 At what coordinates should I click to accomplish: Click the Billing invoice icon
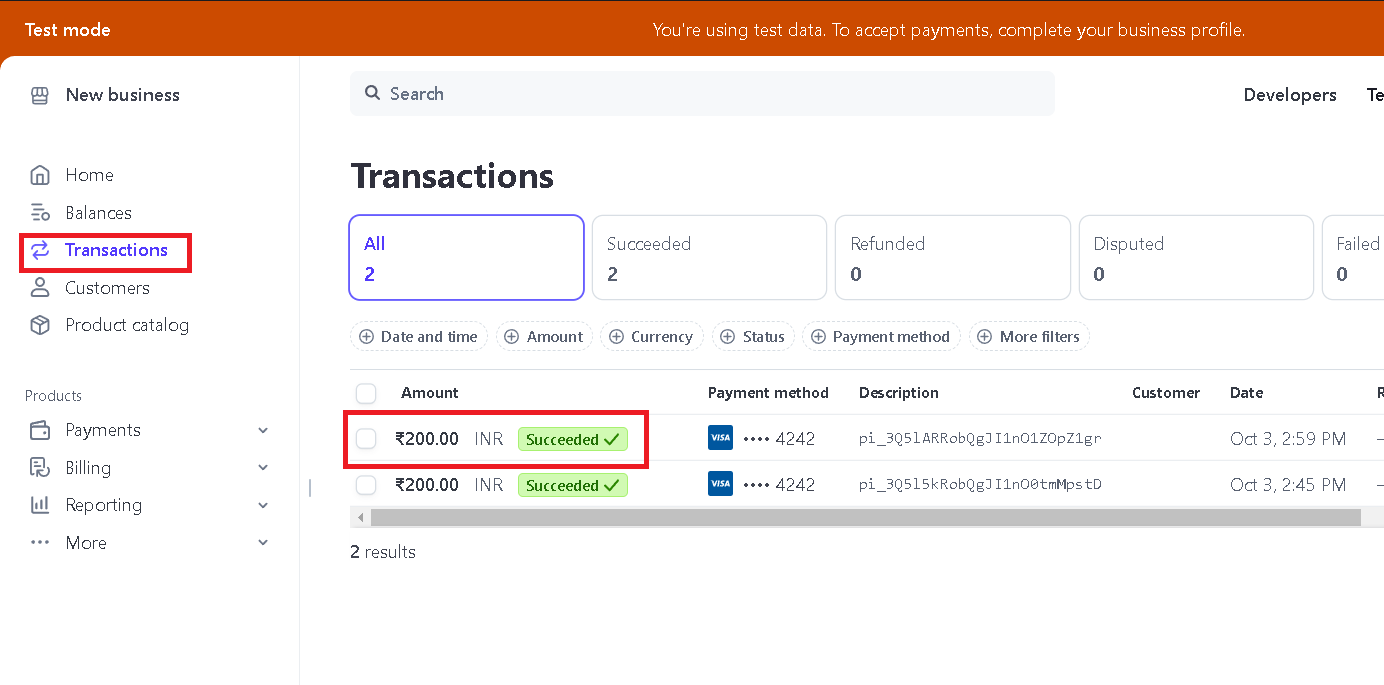(40, 467)
